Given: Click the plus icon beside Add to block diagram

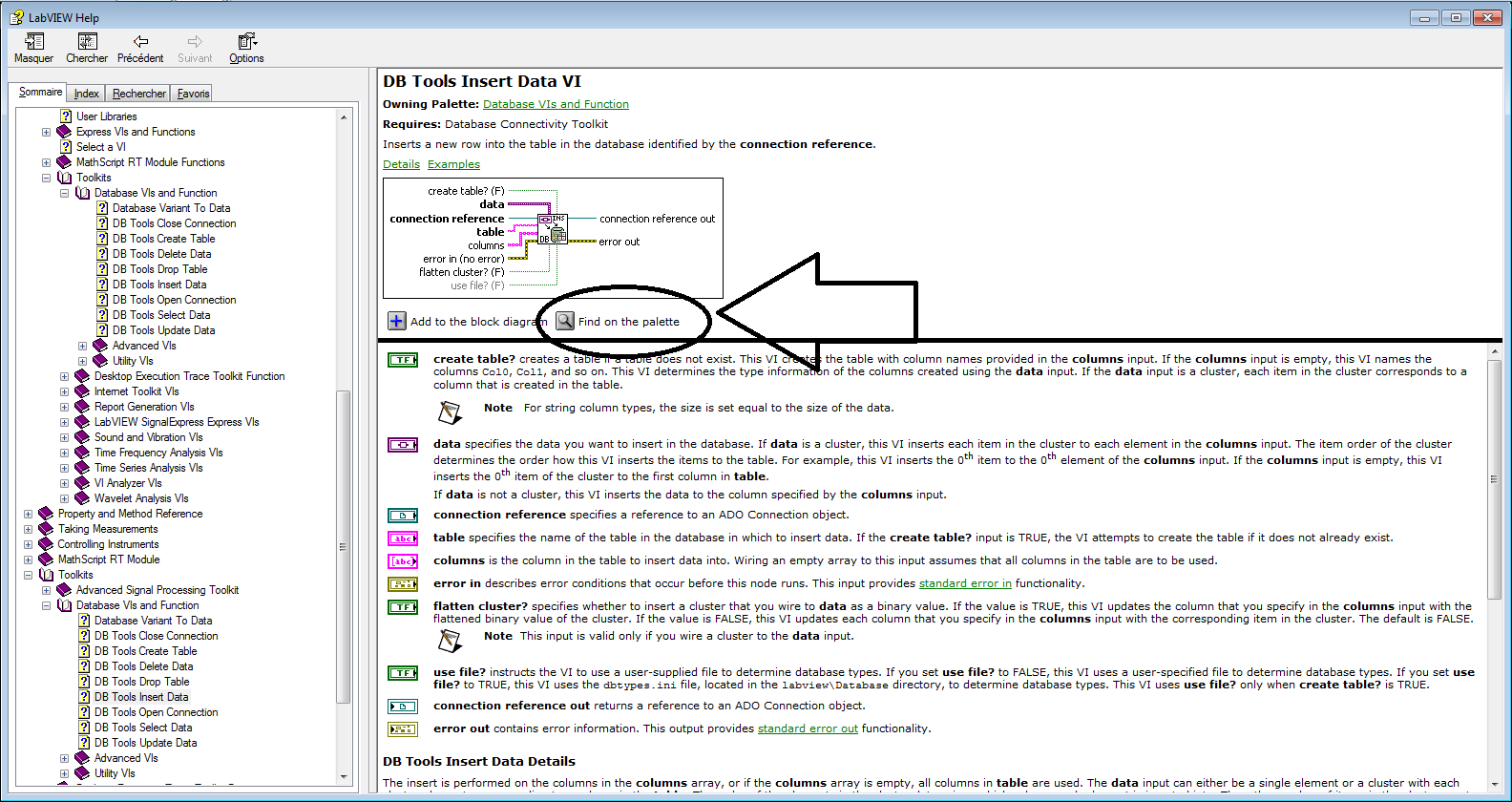Looking at the screenshot, I should pyautogui.click(x=396, y=321).
